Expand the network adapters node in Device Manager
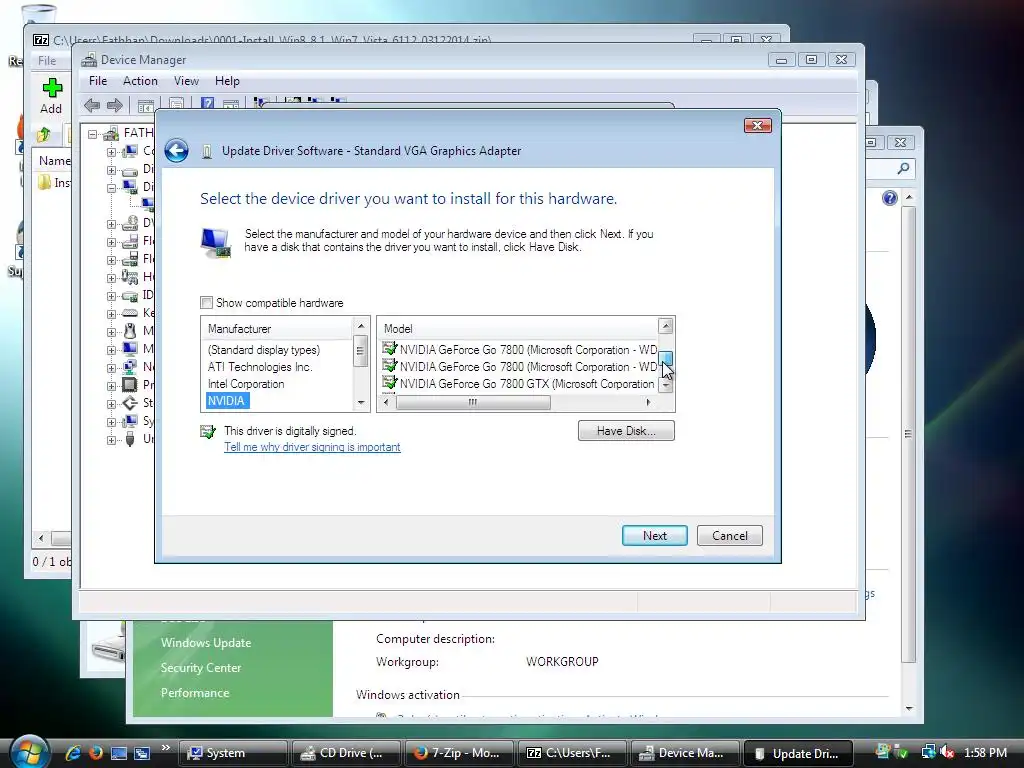Image resolution: width=1024 pixels, height=768 pixels. coord(112,368)
